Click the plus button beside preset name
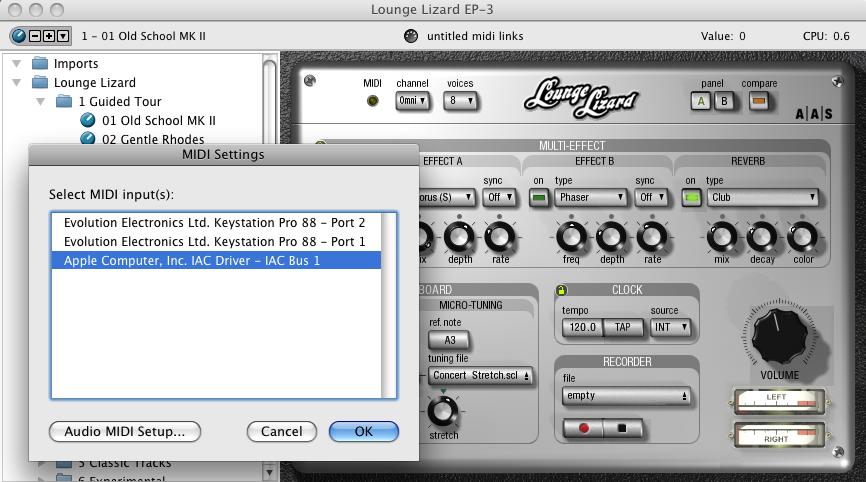This screenshot has width=866, height=482. [x=49, y=36]
